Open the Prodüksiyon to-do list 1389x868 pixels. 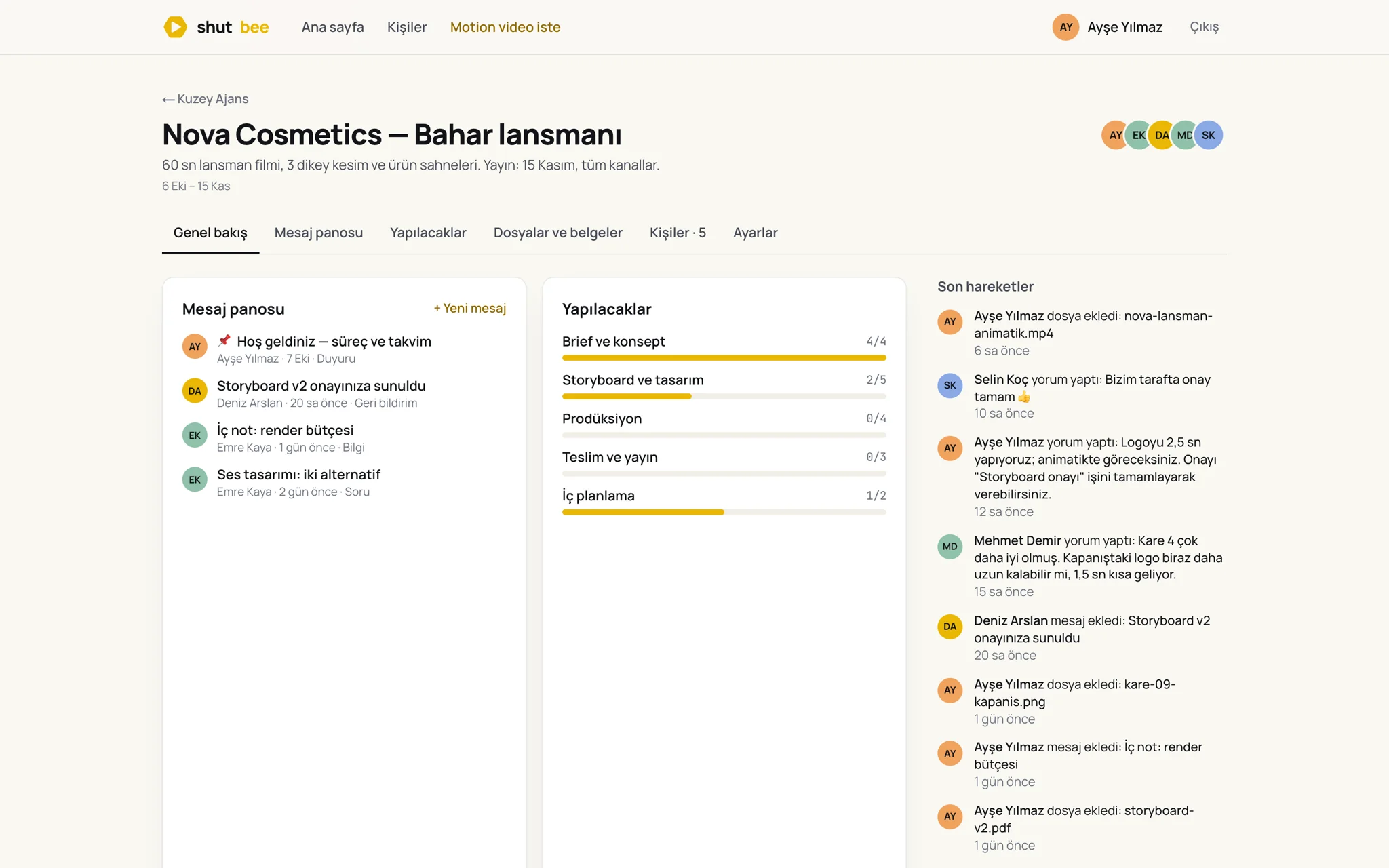pos(602,419)
